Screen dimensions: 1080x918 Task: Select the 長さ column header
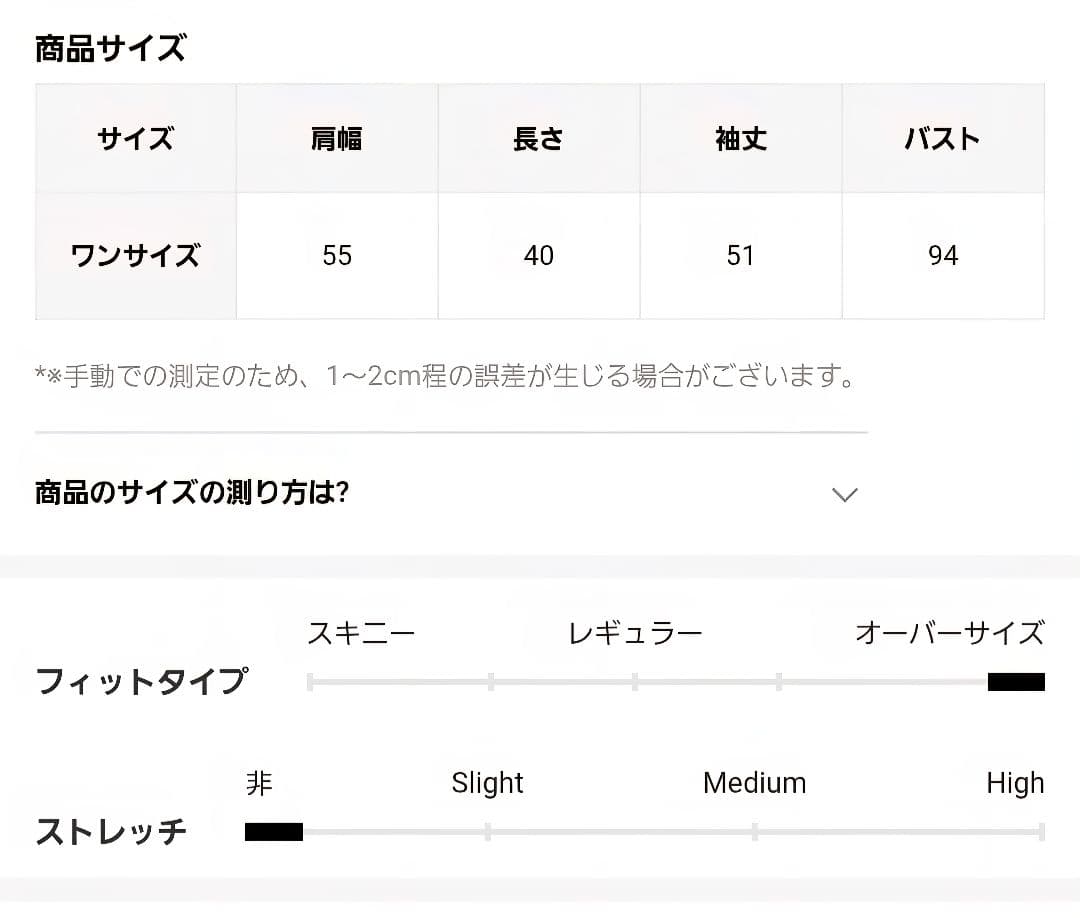[538, 139]
